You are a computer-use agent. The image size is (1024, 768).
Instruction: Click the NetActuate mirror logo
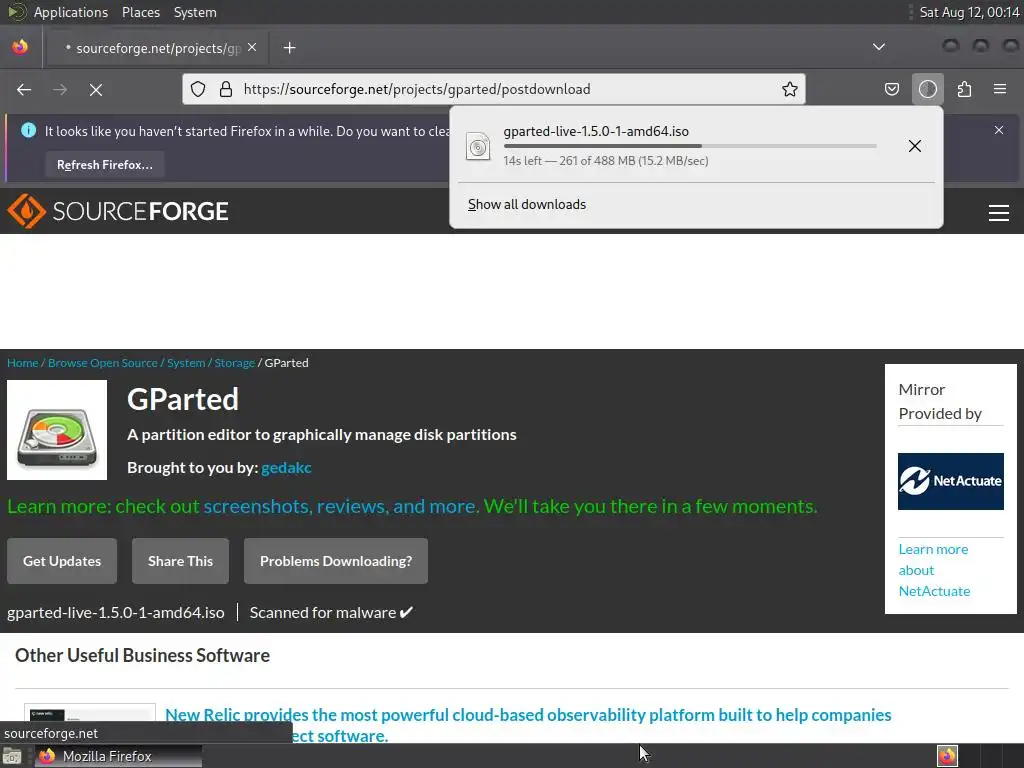pyautogui.click(x=950, y=481)
